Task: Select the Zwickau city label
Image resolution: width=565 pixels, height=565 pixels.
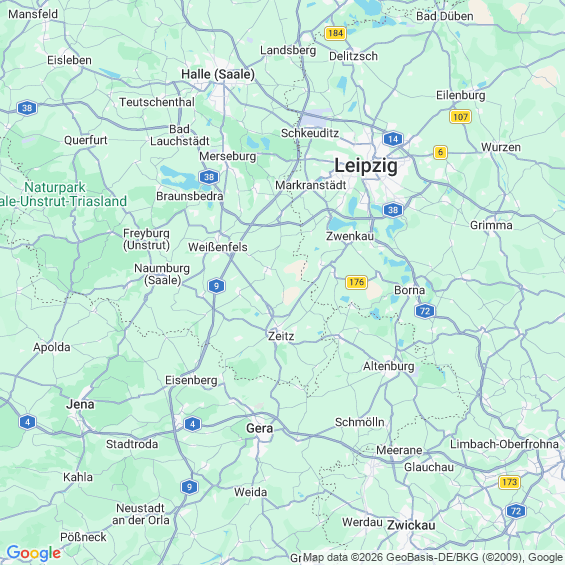Action: pos(411,525)
